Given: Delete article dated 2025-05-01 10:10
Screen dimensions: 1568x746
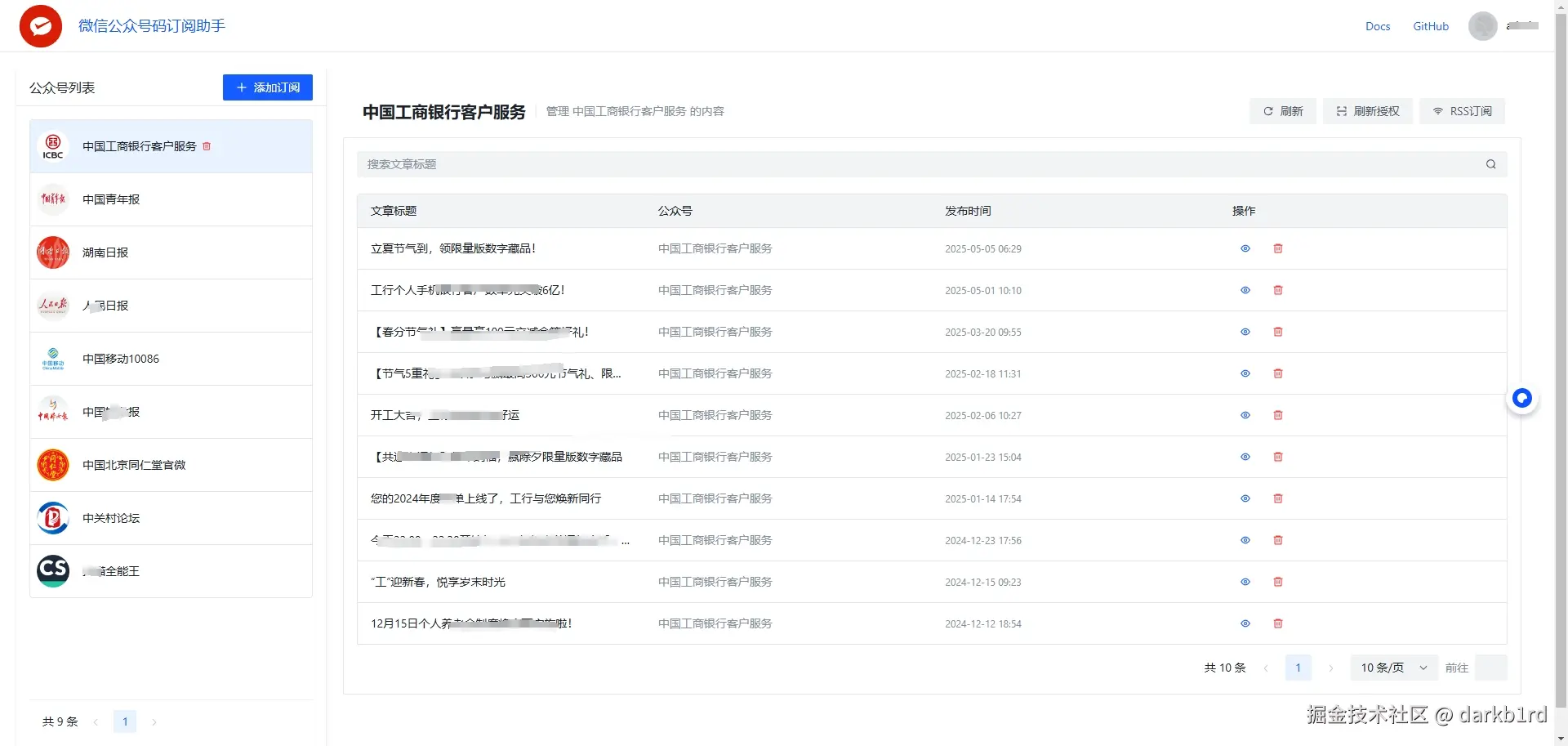Looking at the screenshot, I should pyautogui.click(x=1278, y=290).
